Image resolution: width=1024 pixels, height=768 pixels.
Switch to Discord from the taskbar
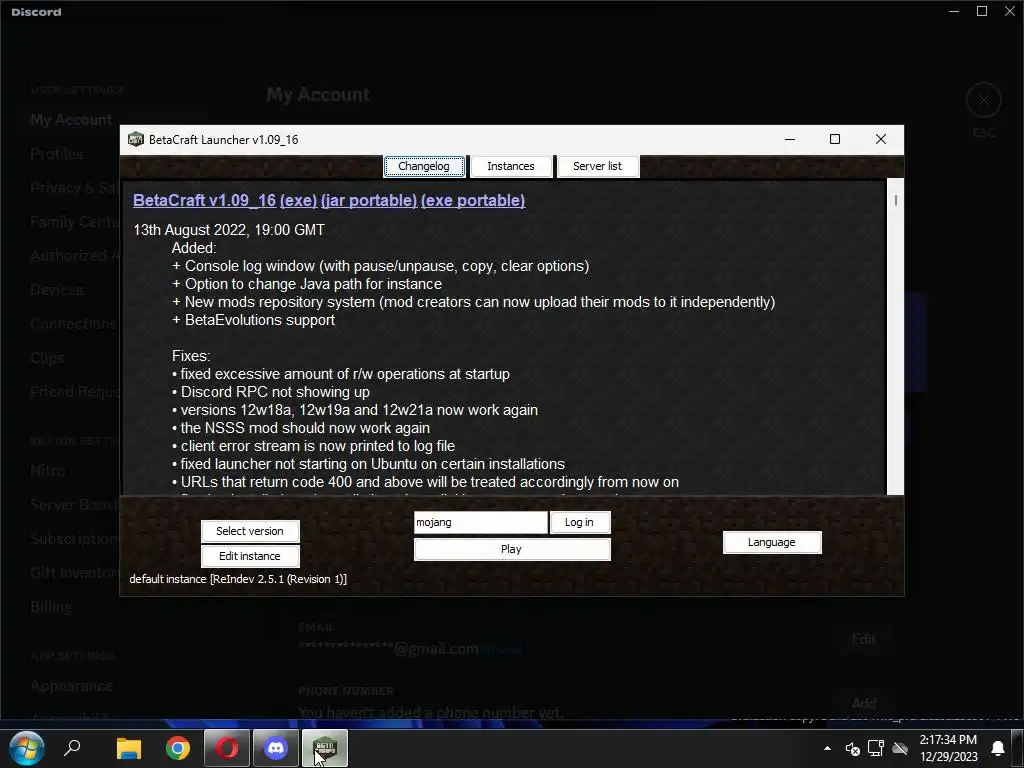click(276, 748)
